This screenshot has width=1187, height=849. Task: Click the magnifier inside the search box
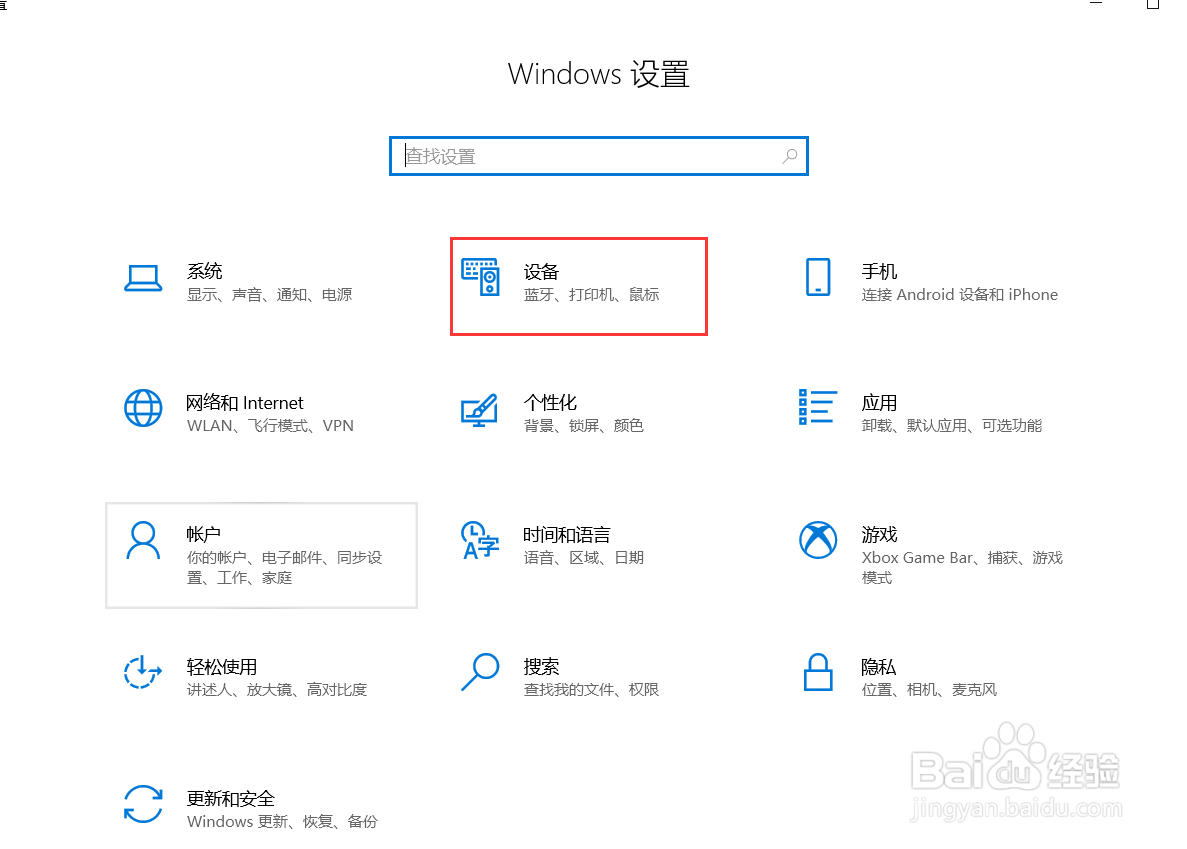pos(790,156)
